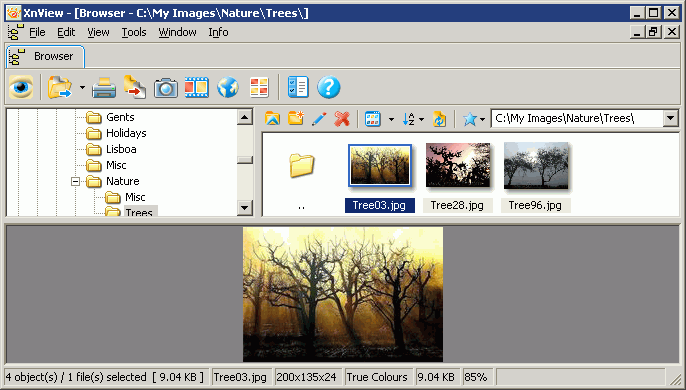Click status bar '4 object(s)' selection text
The width and height of the screenshot is (686, 390).
pos(105,377)
